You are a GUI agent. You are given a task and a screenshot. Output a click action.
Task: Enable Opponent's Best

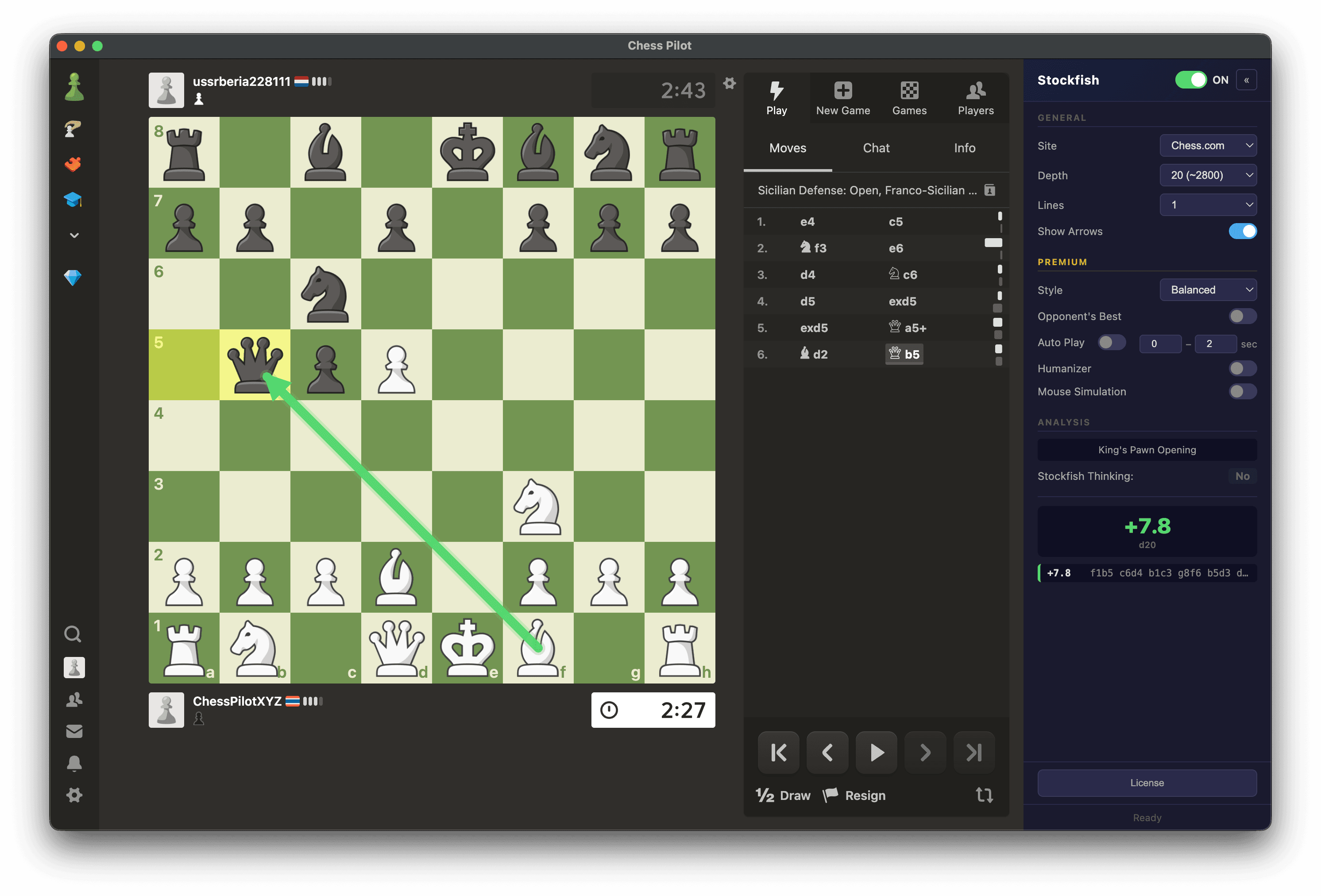coord(1243,316)
